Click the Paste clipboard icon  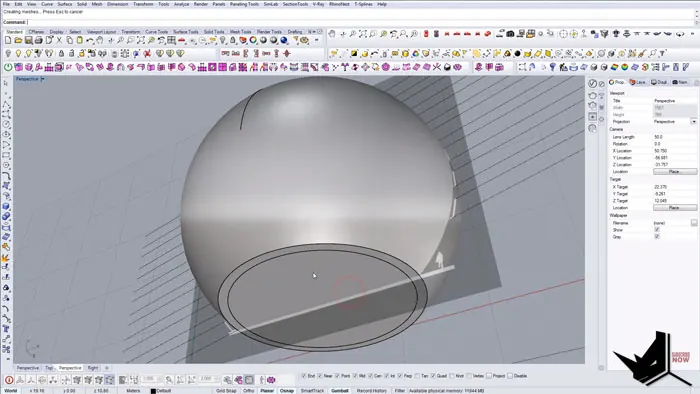[x=79, y=41]
